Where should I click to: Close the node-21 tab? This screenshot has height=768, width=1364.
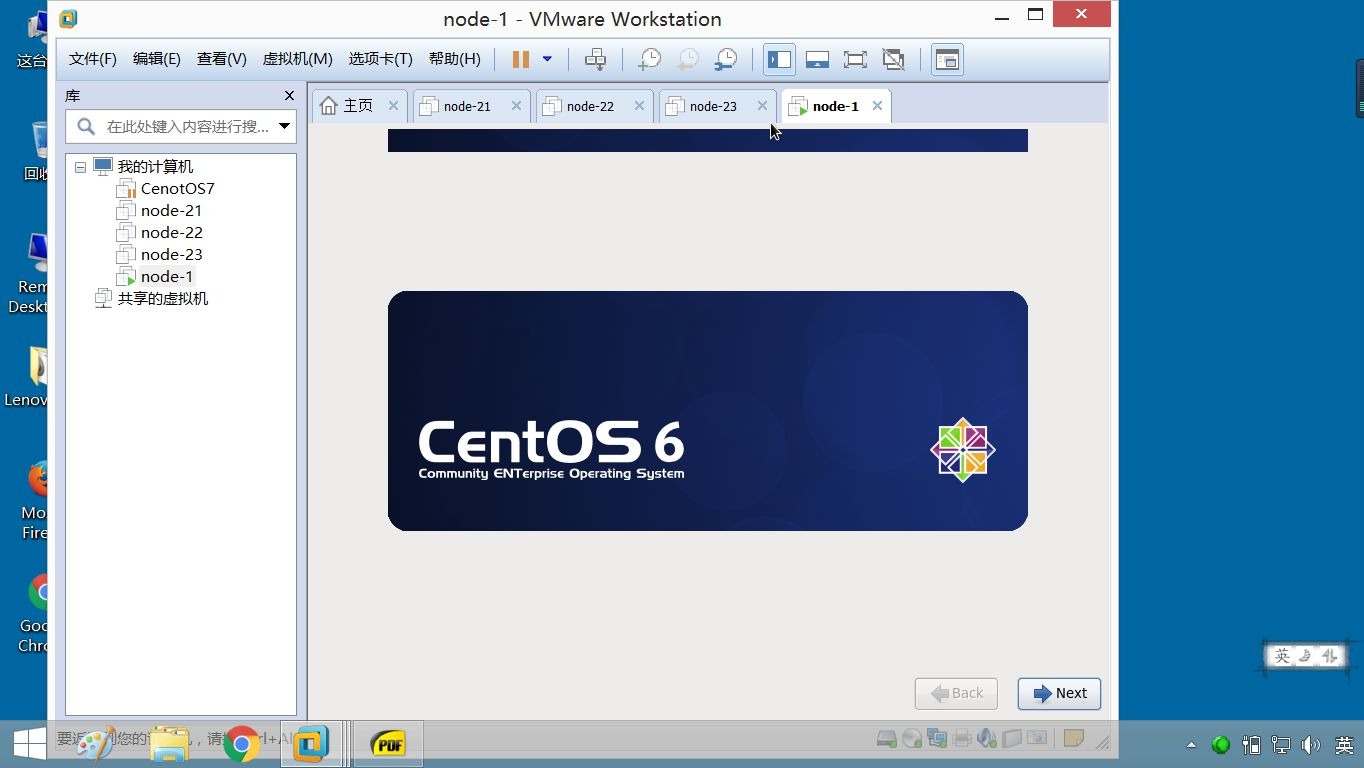516,106
